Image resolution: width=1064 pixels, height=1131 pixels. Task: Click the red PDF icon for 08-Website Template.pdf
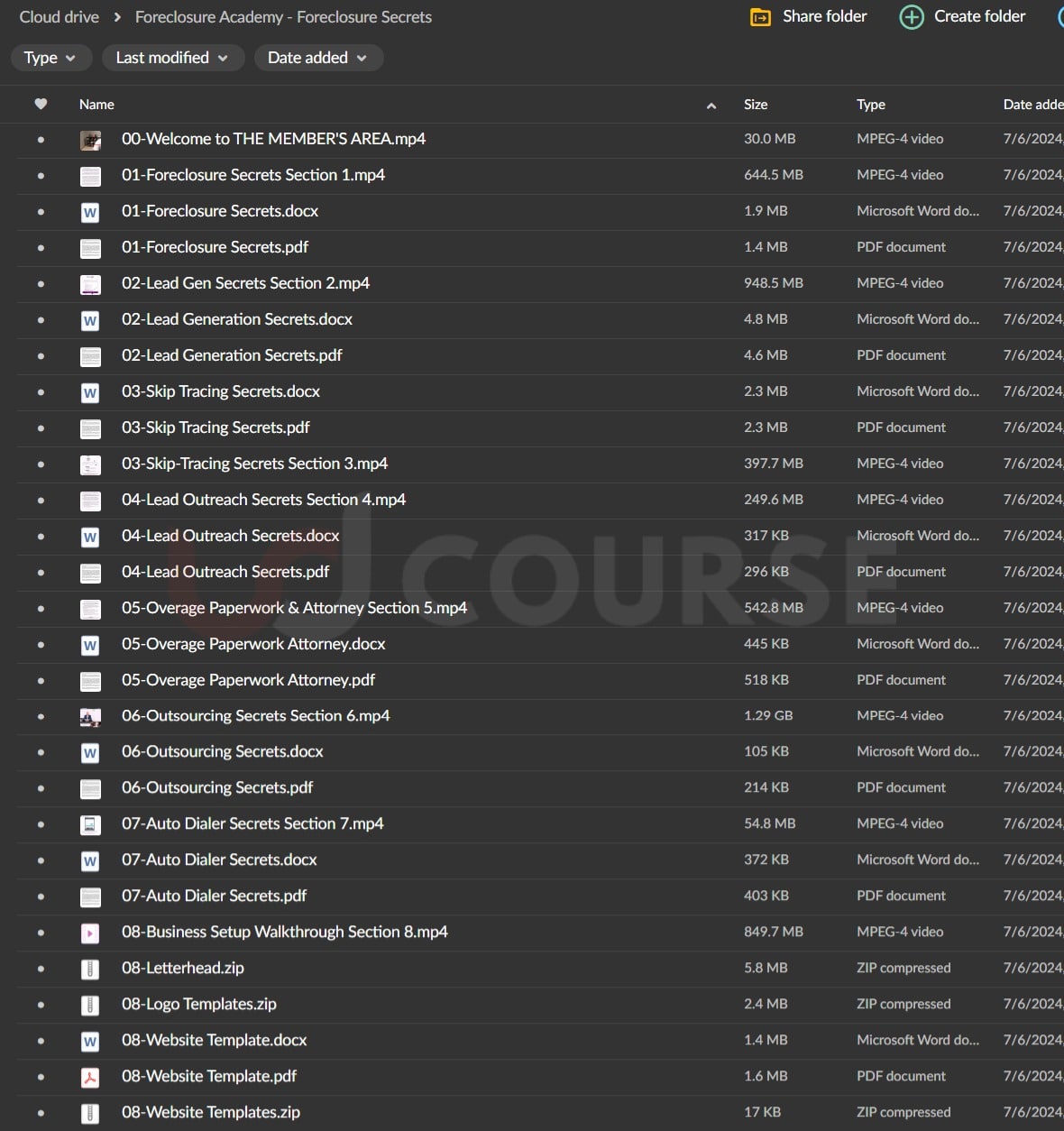[x=90, y=1077]
